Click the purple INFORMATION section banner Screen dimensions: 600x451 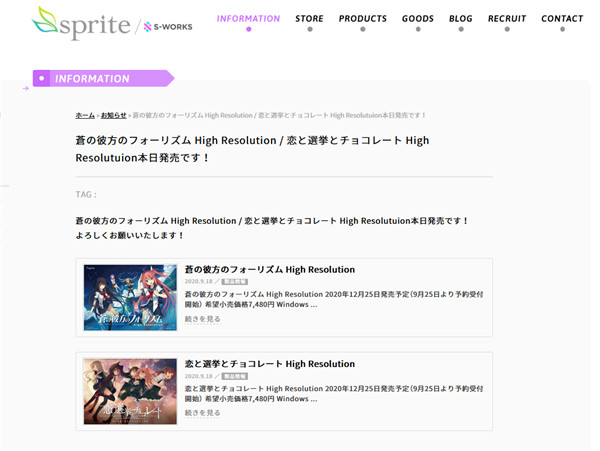[103, 78]
